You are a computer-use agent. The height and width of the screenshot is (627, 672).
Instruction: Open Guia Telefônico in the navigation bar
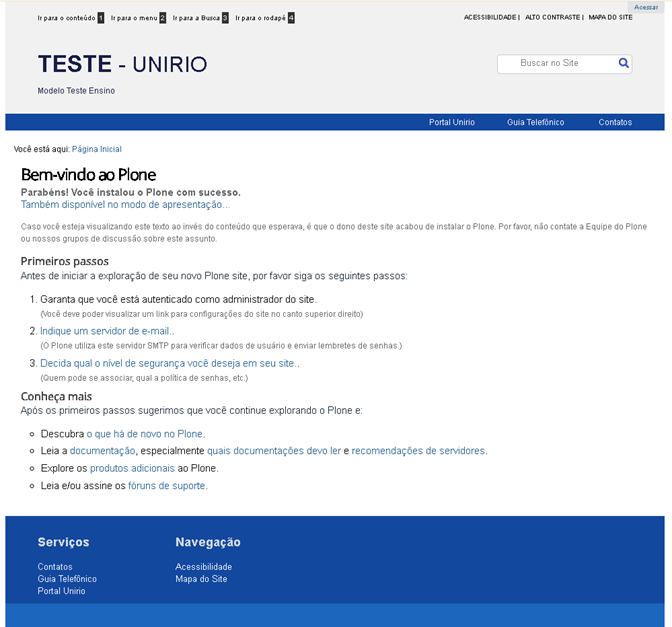535,122
